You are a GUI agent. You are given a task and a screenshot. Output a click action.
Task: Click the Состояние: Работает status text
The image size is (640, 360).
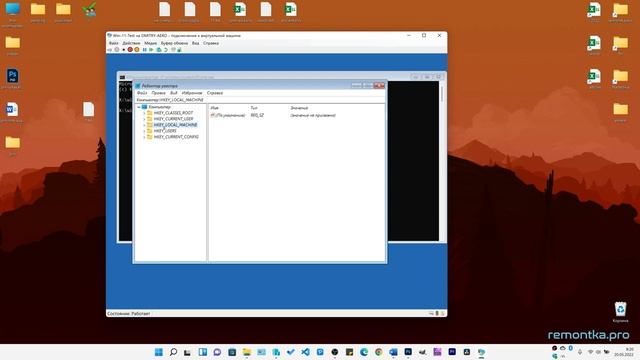129,313
